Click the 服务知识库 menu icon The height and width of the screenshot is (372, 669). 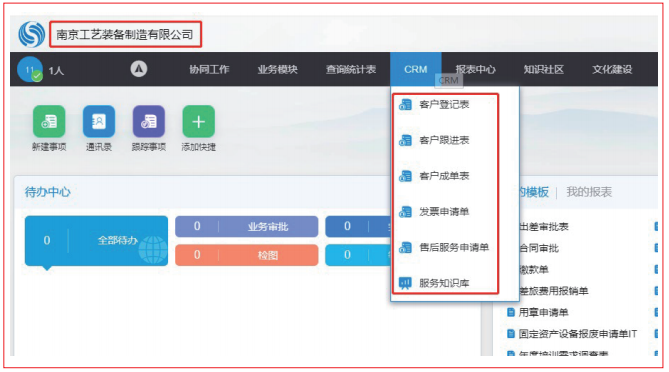click(x=405, y=283)
